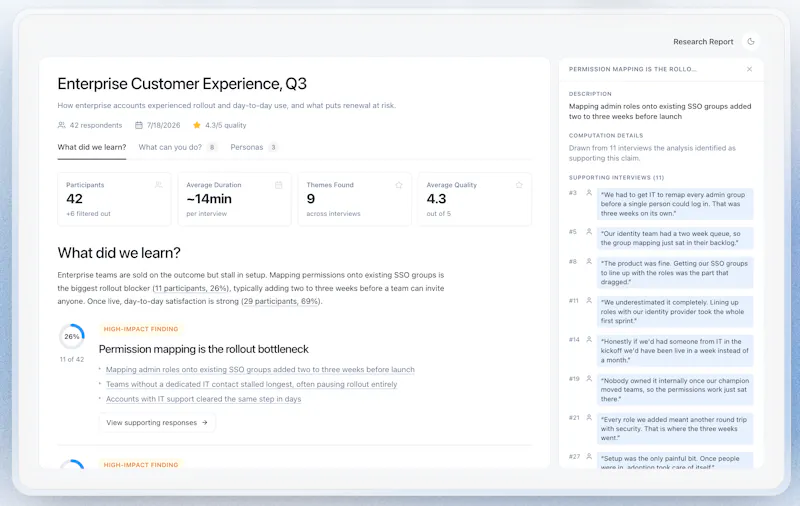Select quote 'Nobody owned it internally'
800x506 pixels.
[x=675, y=390]
